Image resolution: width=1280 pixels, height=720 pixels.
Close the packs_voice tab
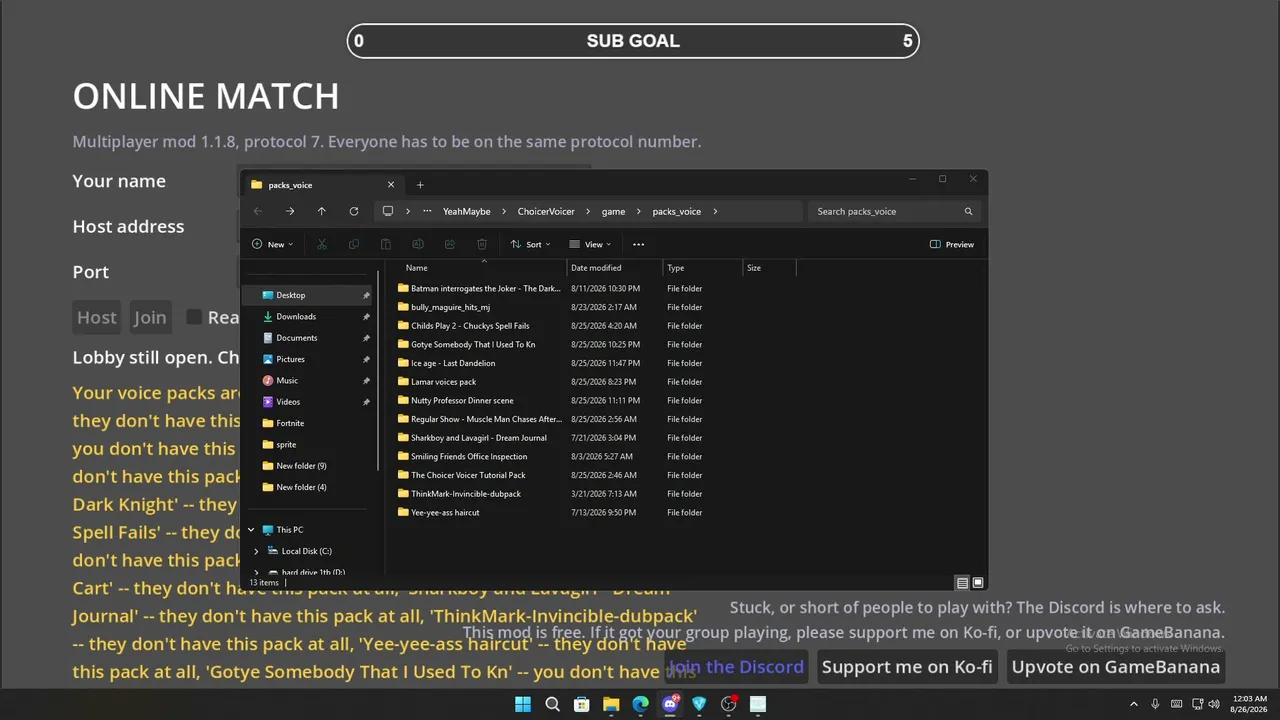[391, 185]
